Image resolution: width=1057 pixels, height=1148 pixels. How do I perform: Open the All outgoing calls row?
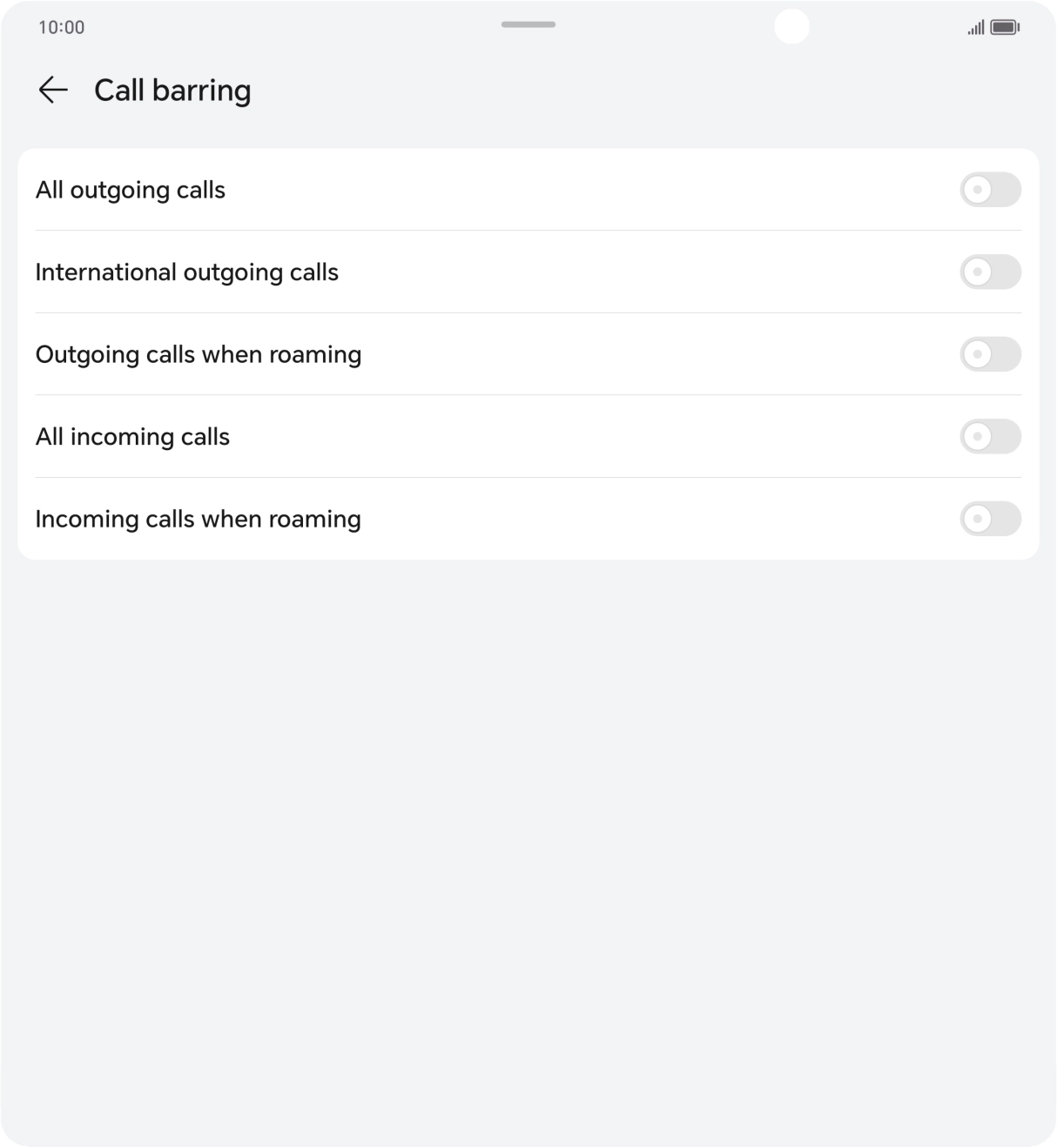[x=131, y=190]
